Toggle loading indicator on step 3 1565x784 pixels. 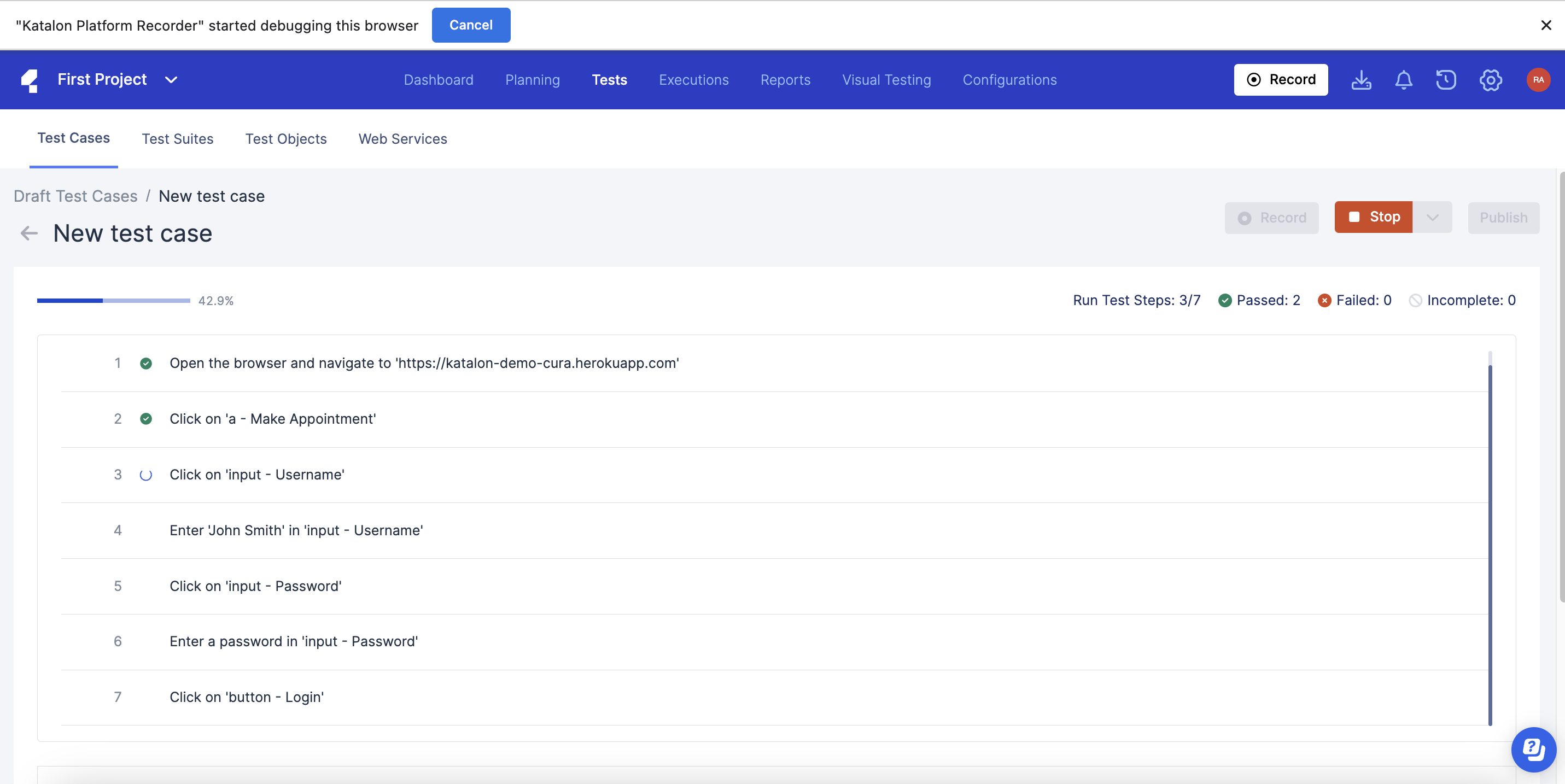pyautogui.click(x=146, y=474)
